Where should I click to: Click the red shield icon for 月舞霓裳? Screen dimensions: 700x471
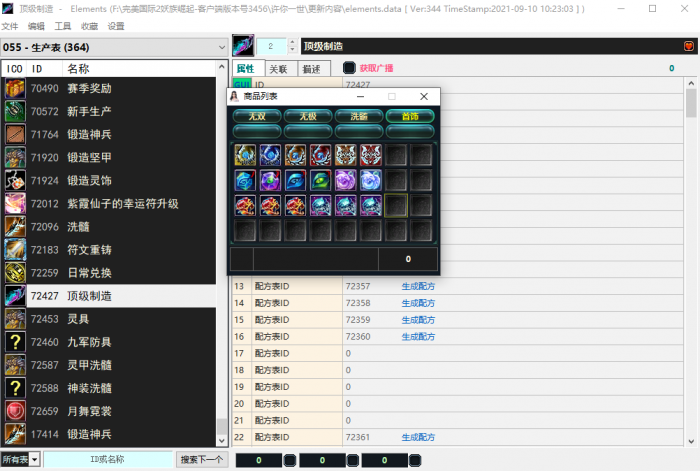(15, 411)
